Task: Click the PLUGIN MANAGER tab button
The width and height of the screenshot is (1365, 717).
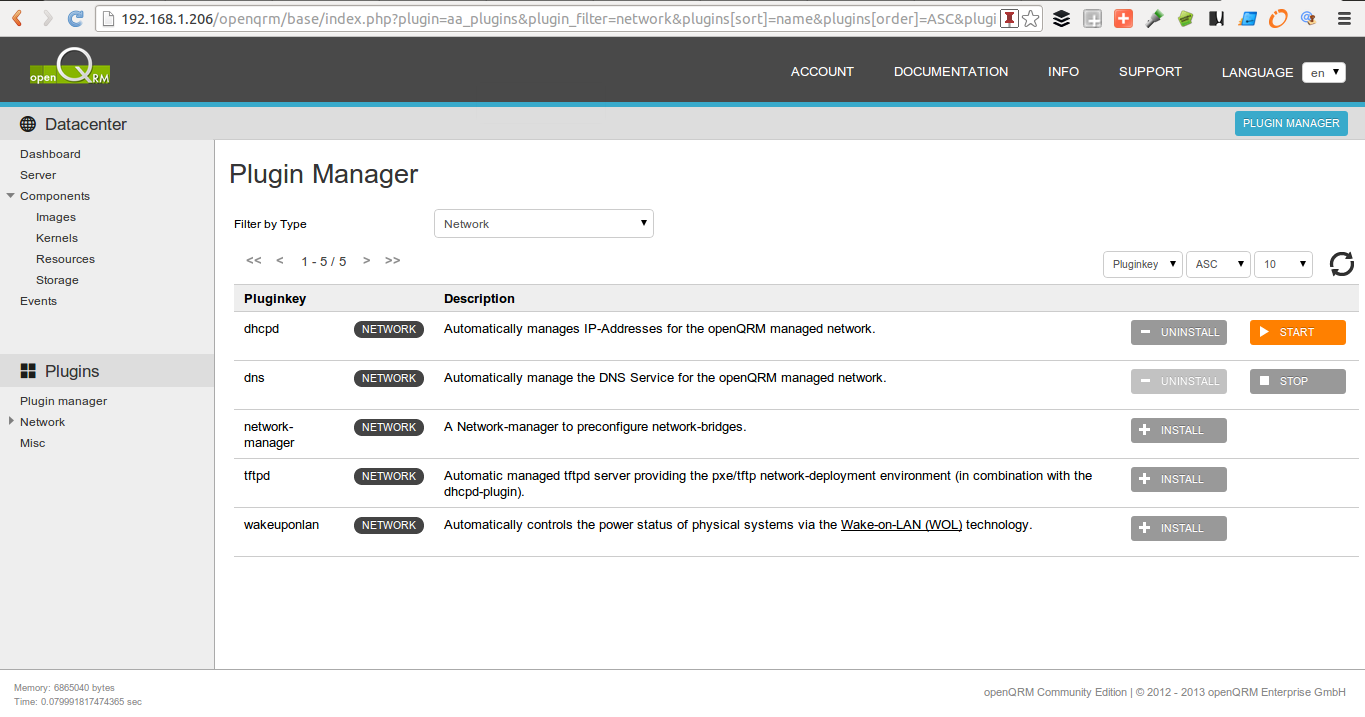Action: coord(1291,123)
